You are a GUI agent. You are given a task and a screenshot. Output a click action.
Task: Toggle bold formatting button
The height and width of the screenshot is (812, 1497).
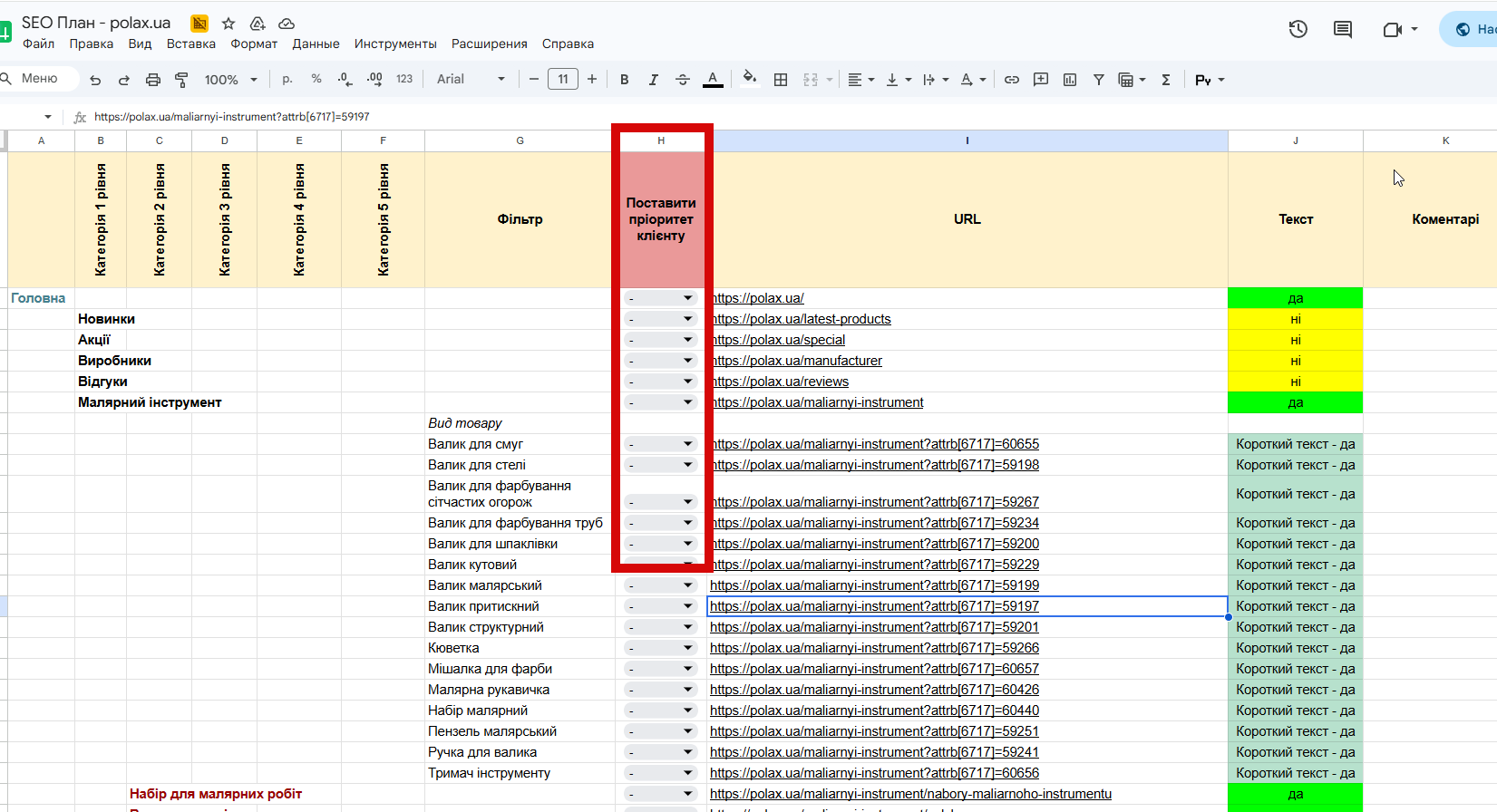pos(624,80)
